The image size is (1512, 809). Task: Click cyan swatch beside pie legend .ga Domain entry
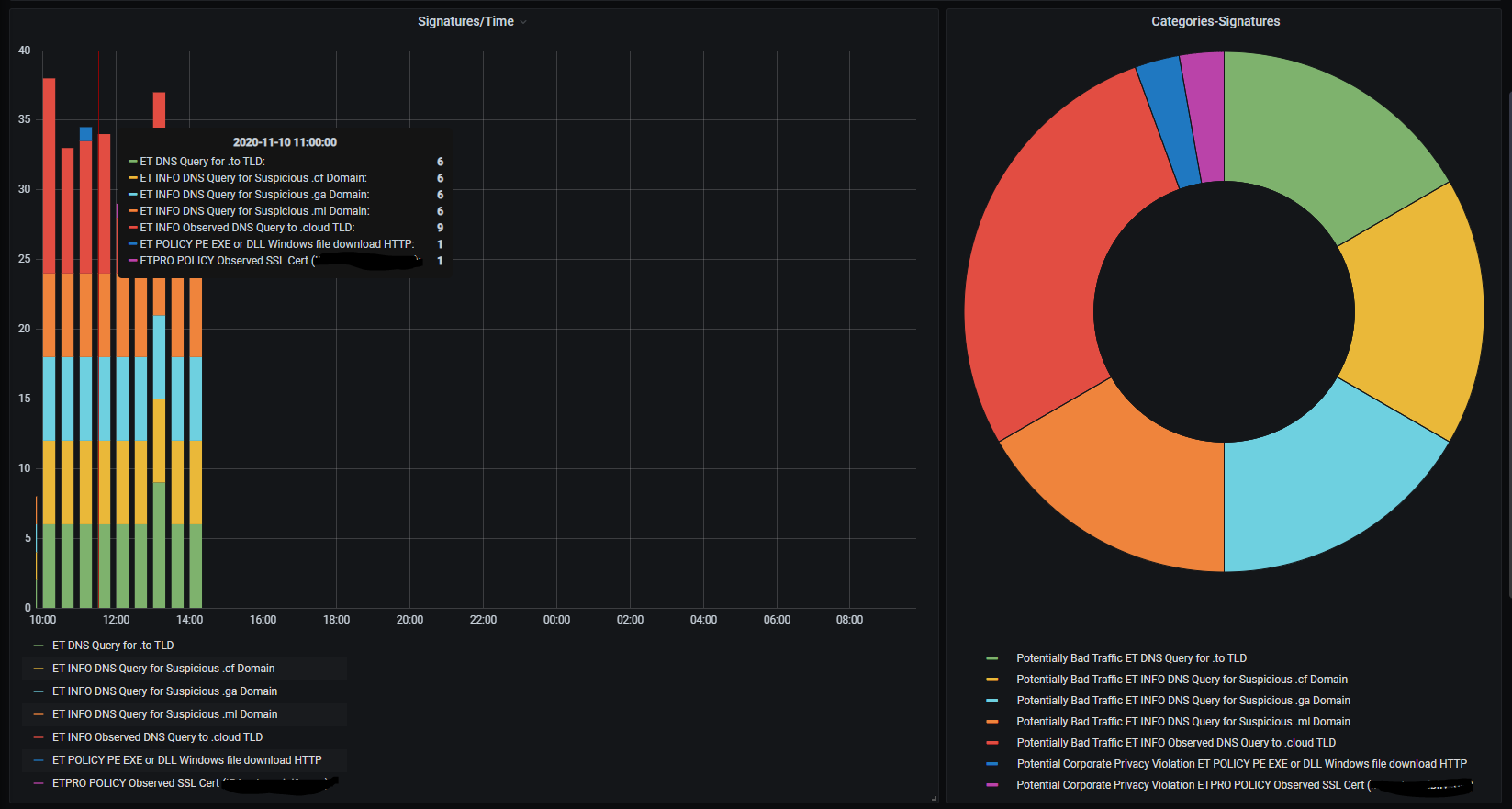[x=991, y=701]
